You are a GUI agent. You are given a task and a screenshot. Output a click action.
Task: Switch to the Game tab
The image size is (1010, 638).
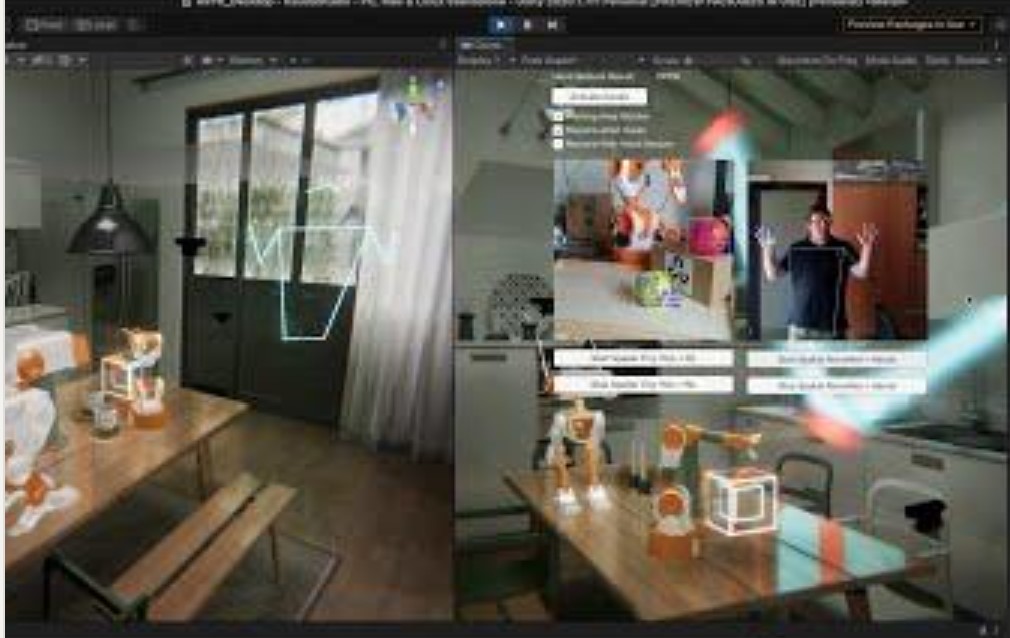[484, 46]
